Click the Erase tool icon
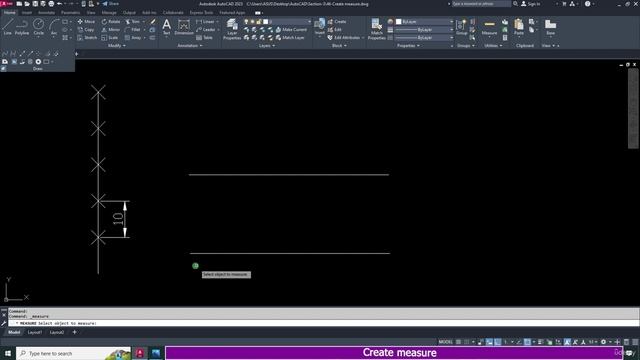640x360 pixels. pyautogui.click(x=153, y=21)
